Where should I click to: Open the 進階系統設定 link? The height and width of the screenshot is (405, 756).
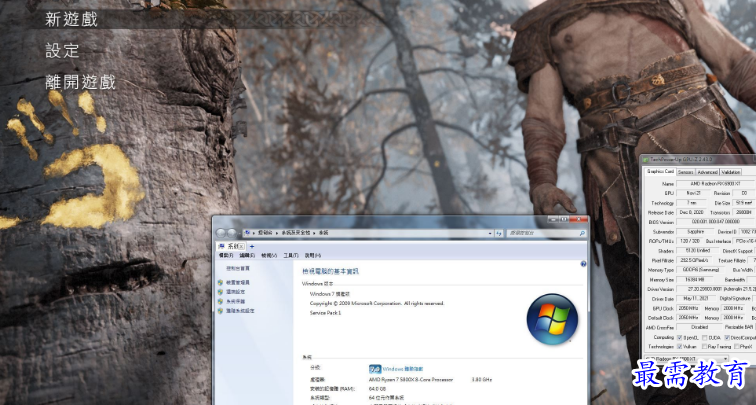pyautogui.click(x=240, y=310)
